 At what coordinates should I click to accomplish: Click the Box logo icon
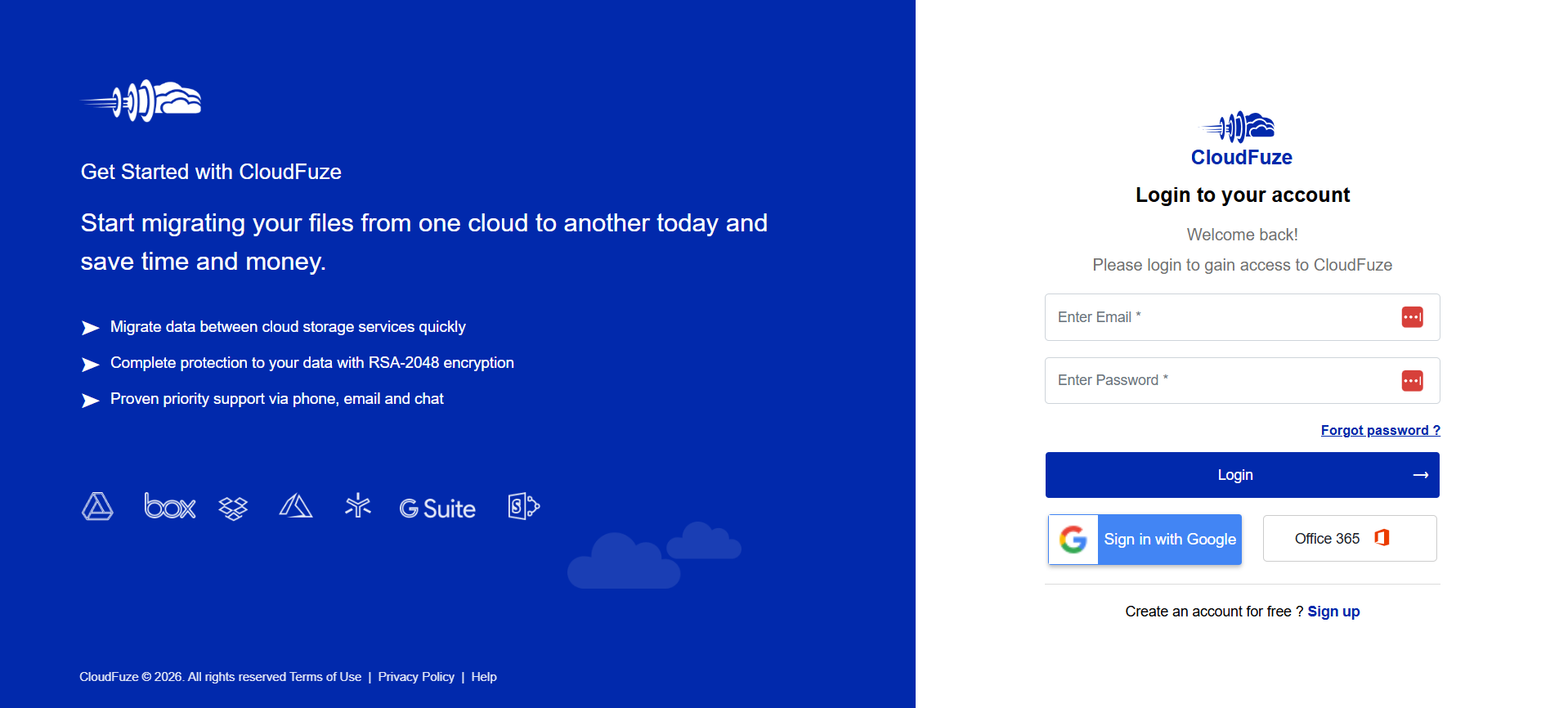(170, 507)
